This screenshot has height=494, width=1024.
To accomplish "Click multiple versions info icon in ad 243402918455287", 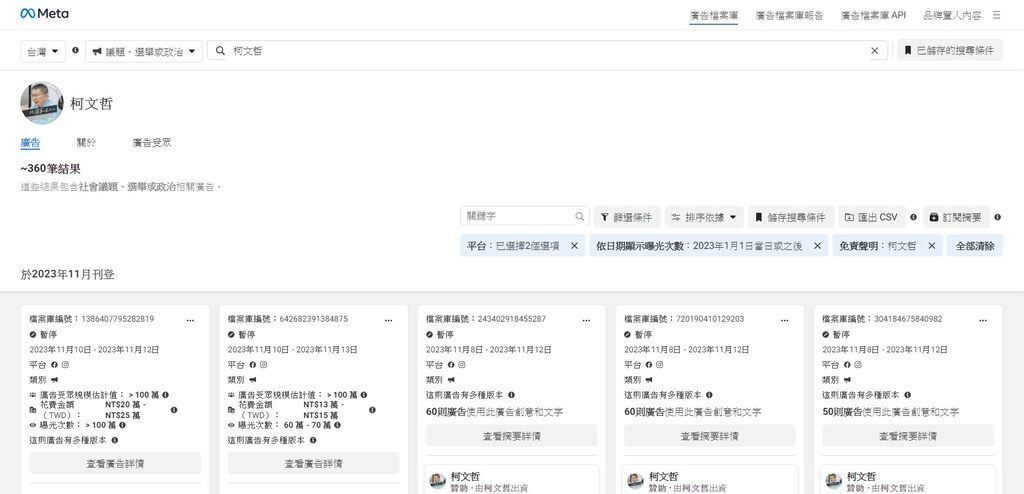I will coord(511,395).
